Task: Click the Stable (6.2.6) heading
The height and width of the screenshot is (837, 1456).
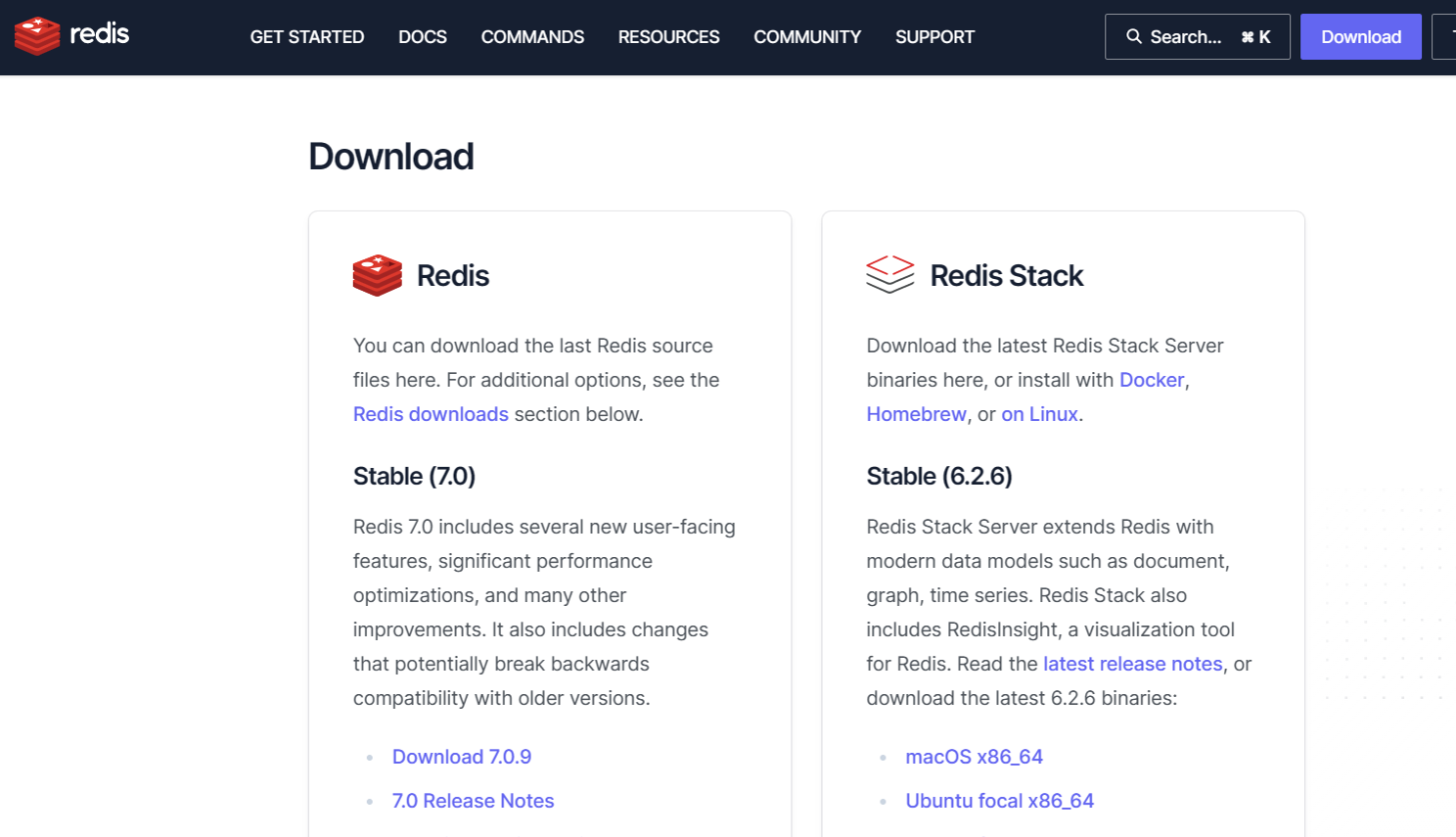Action: coord(939,476)
